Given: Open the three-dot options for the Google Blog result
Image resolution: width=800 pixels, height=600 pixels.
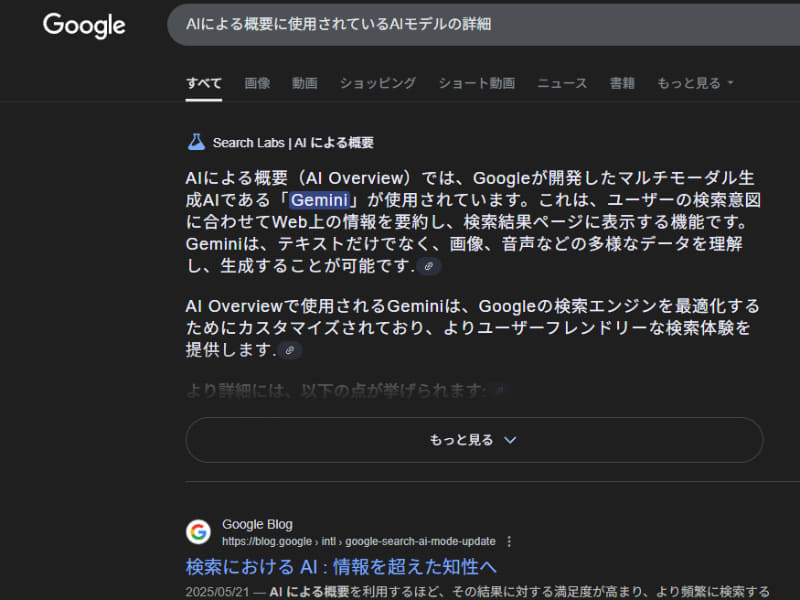Looking at the screenshot, I should point(511,540).
